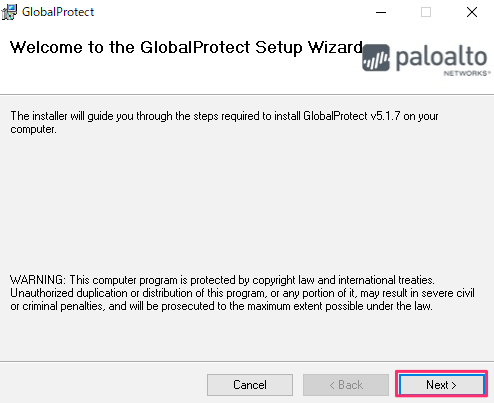Image resolution: width=494 pixels, height=403 pixels.
Task: Click the Palo Alto Networks square logo mark
Action: tap(376, 57)
